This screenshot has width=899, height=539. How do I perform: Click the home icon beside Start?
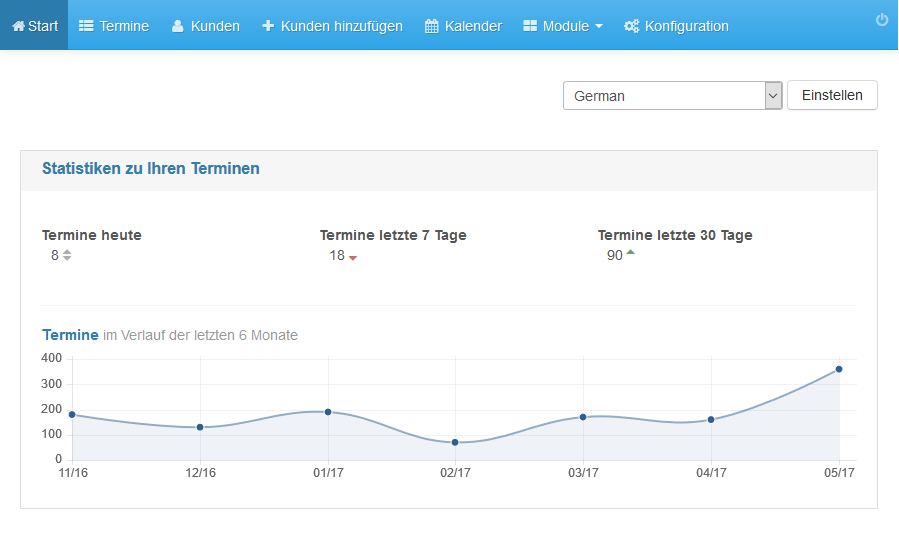[x=18, y=26]
